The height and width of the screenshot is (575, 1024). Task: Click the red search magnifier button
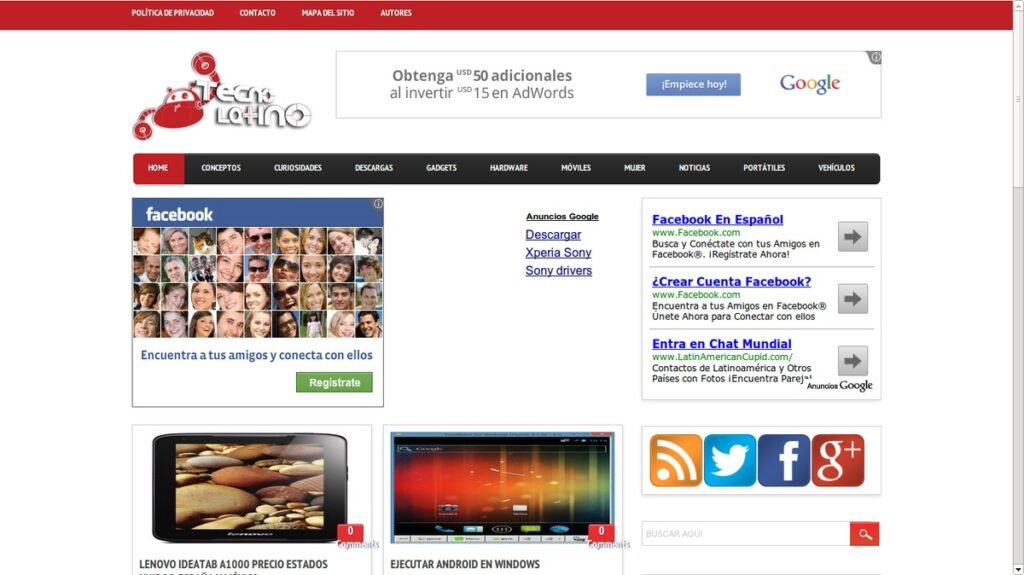click(x=865, y=534)
